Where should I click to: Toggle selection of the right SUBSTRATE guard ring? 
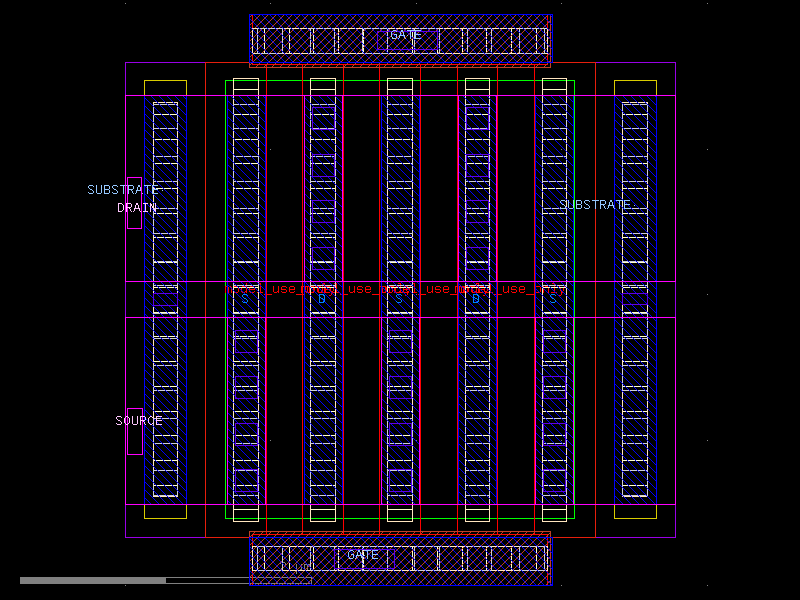(634, 300)
